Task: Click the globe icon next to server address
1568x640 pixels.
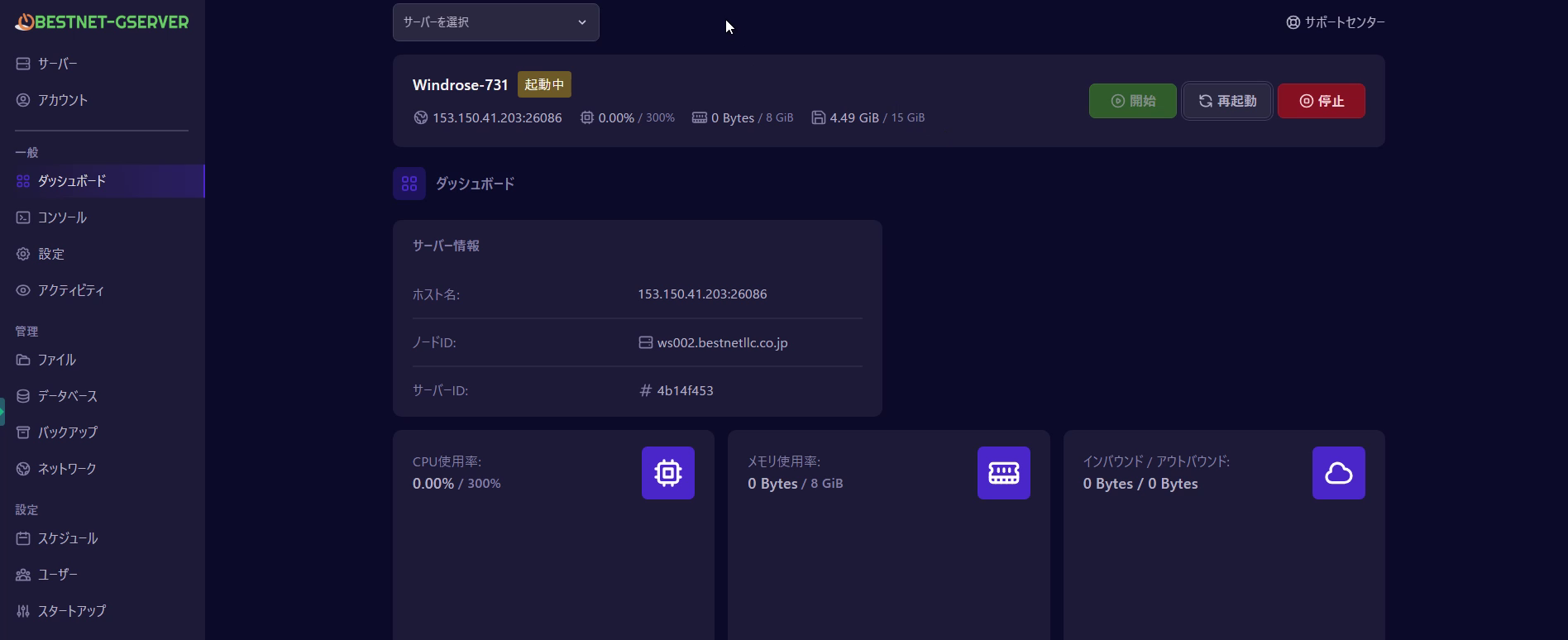Action: coord(420,117)
